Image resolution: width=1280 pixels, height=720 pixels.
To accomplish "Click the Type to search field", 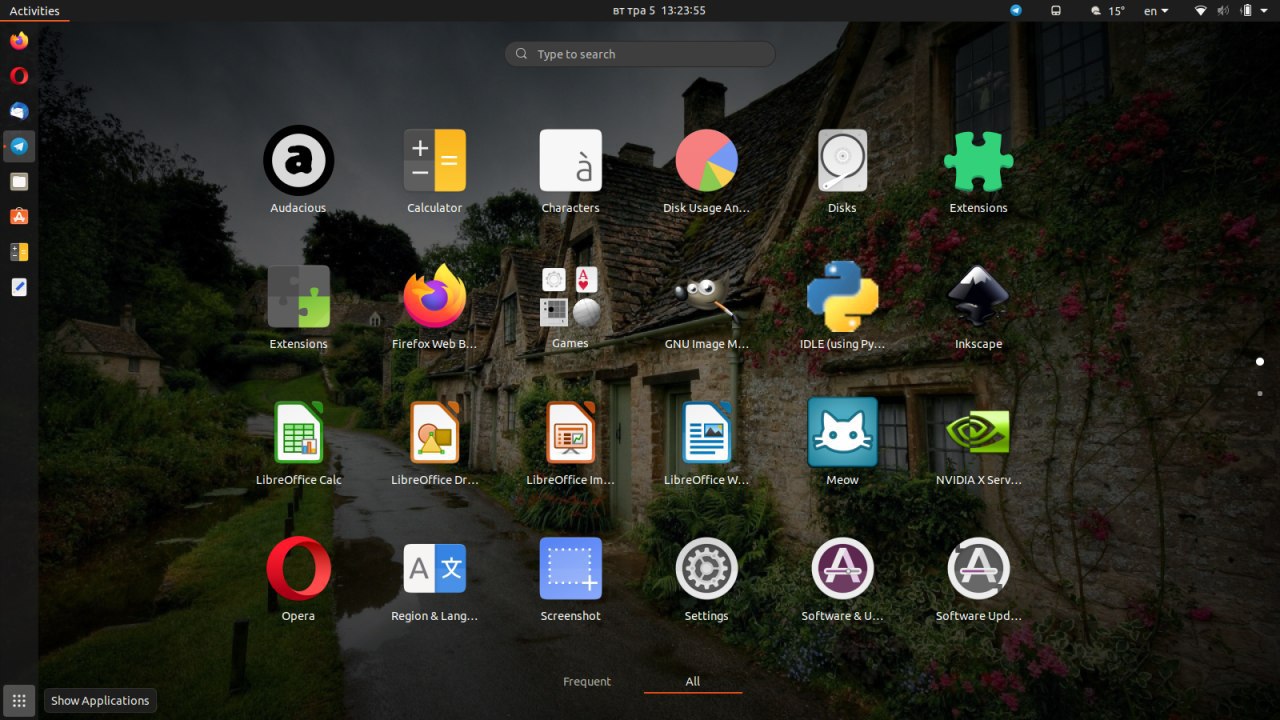I will pyautogui.click(x=640, y=54).
